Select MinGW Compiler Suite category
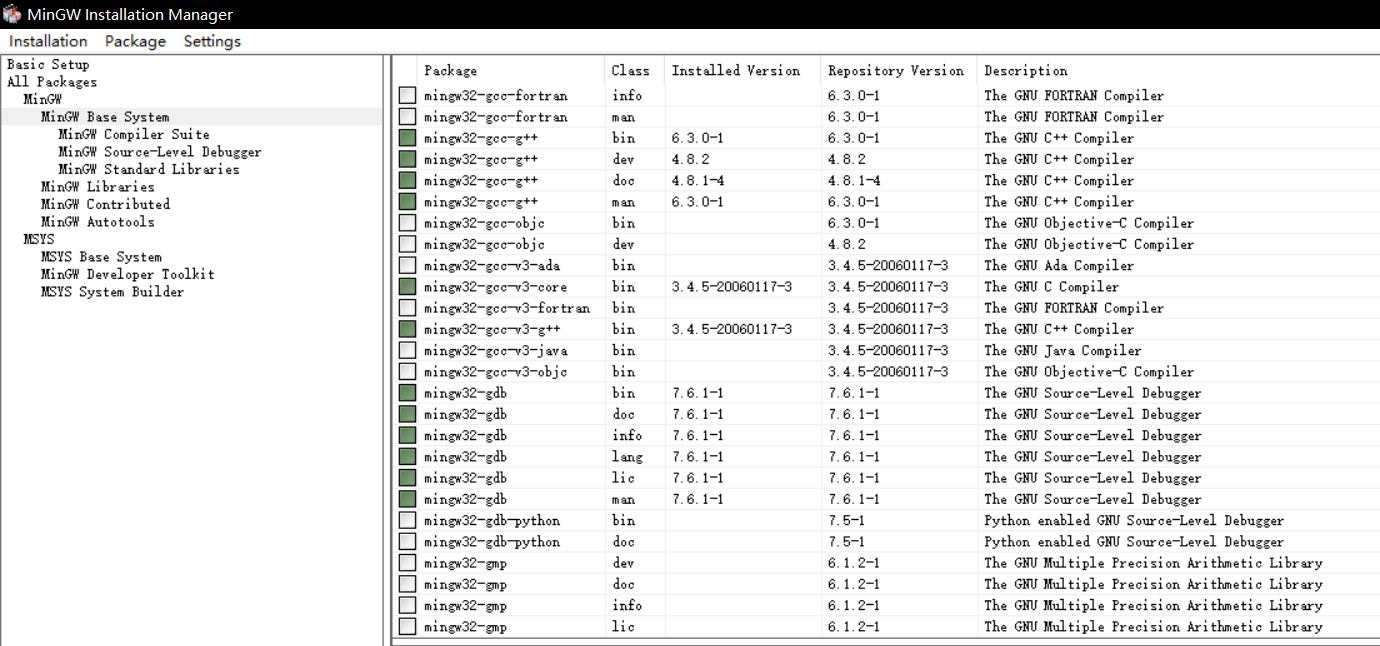Screen dimensions: 1380x646 point(134,134)
